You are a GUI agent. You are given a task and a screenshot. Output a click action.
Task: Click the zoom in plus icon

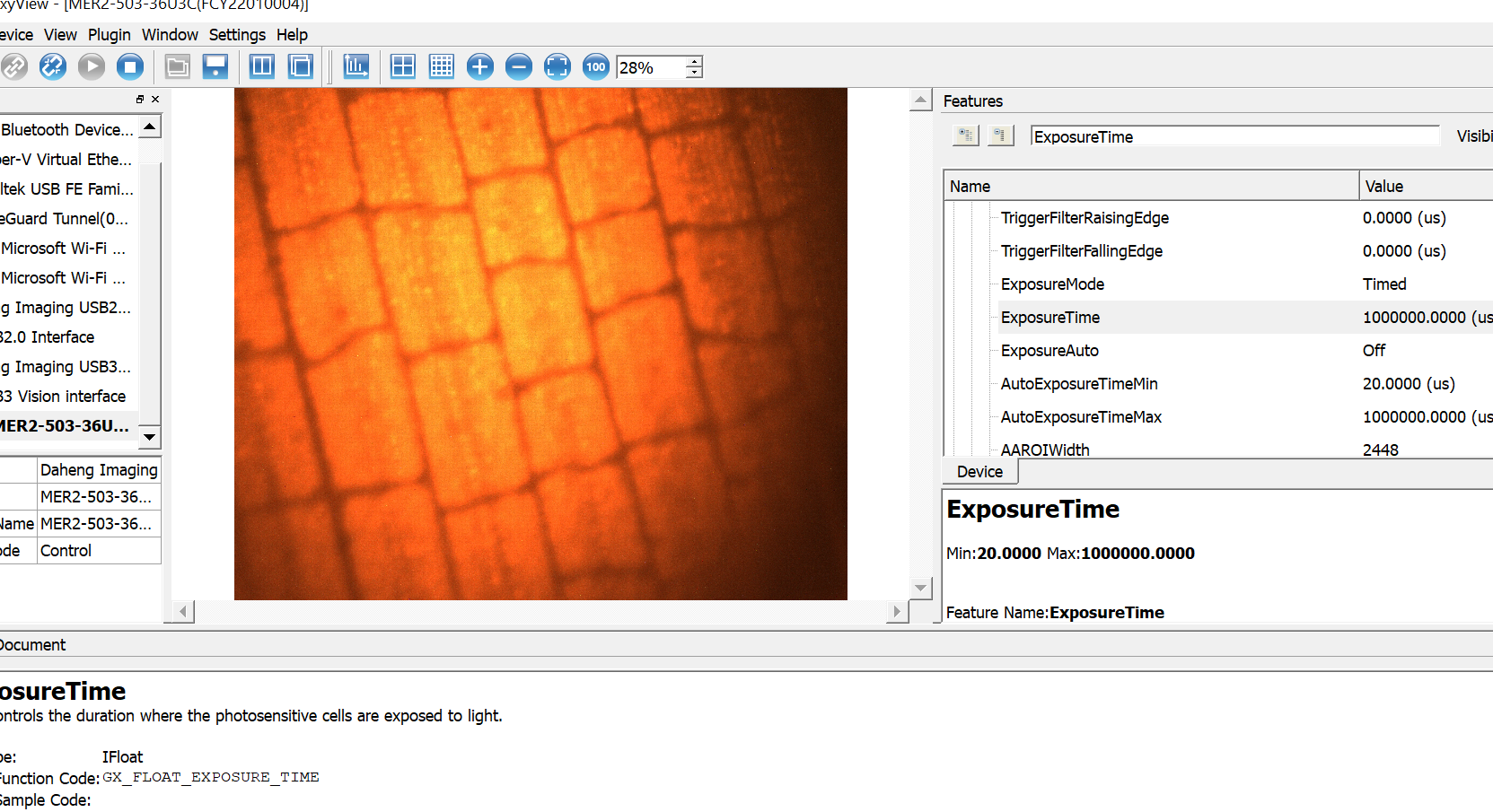tap(480, 66)
